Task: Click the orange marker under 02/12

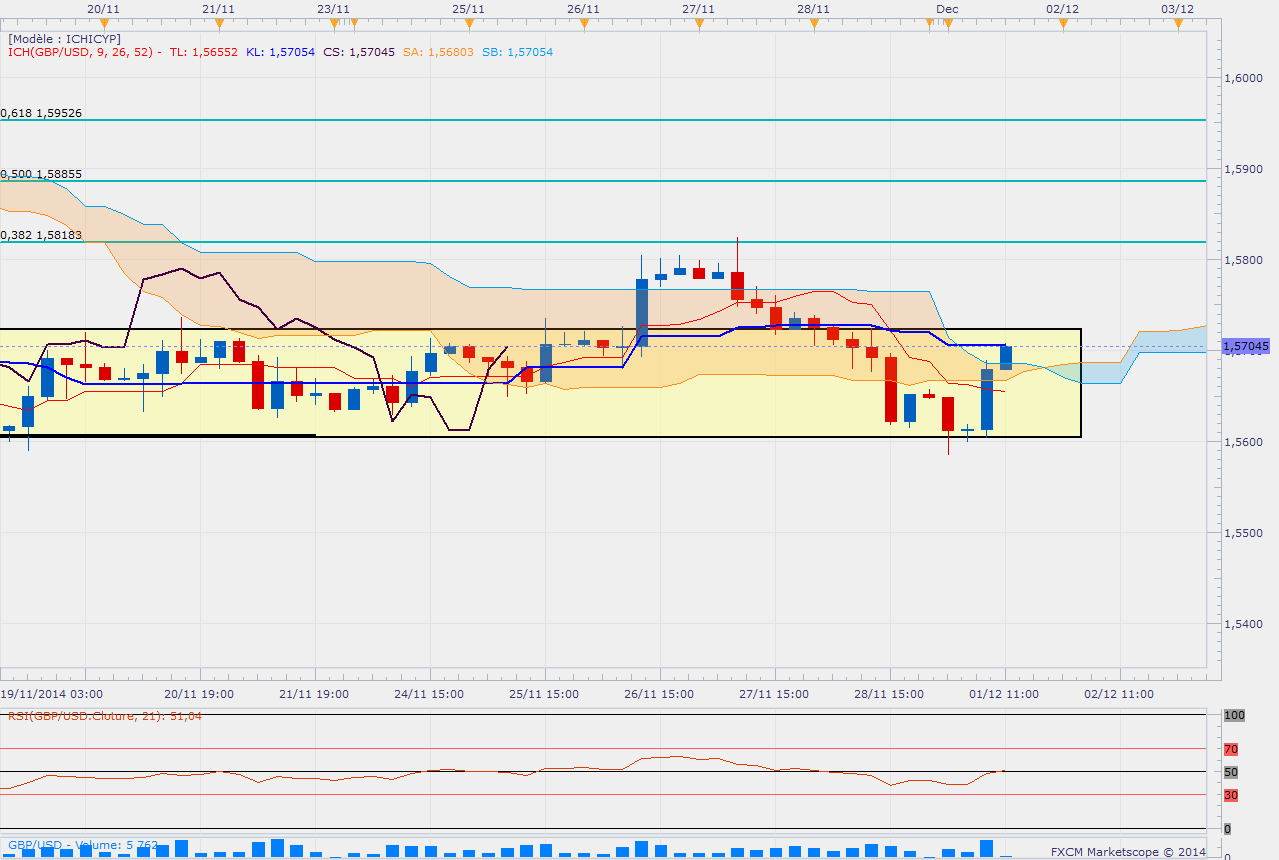Action: click(1063, 24)
